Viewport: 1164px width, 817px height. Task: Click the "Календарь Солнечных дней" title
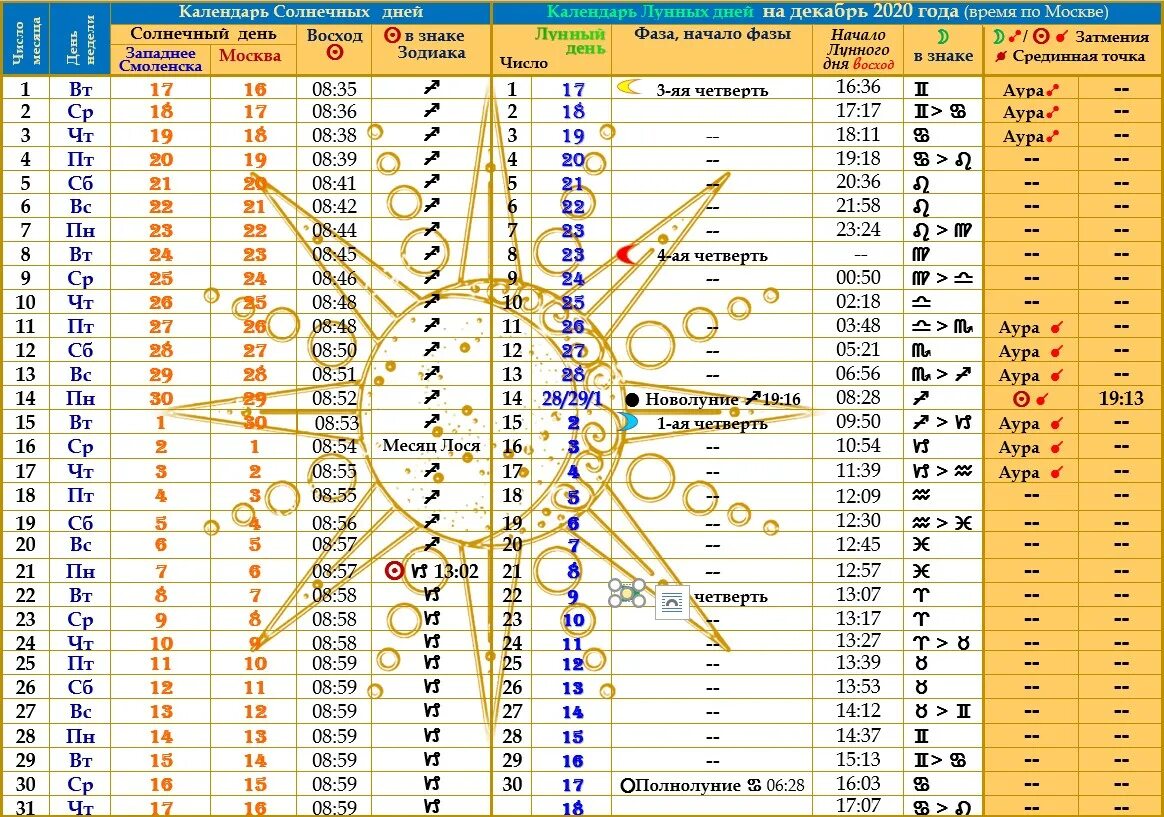tap(301, 12)
